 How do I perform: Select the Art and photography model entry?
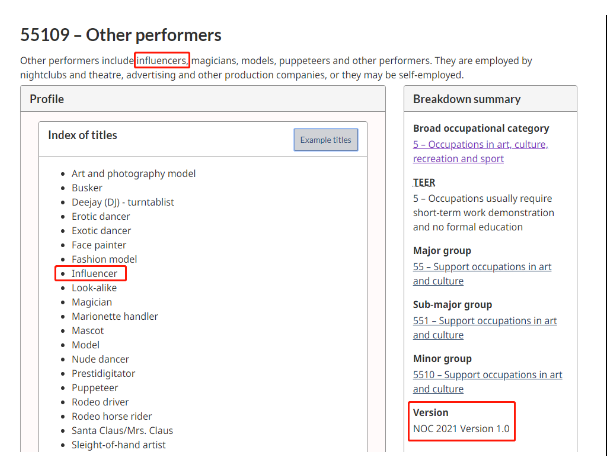tap(133, 173)
